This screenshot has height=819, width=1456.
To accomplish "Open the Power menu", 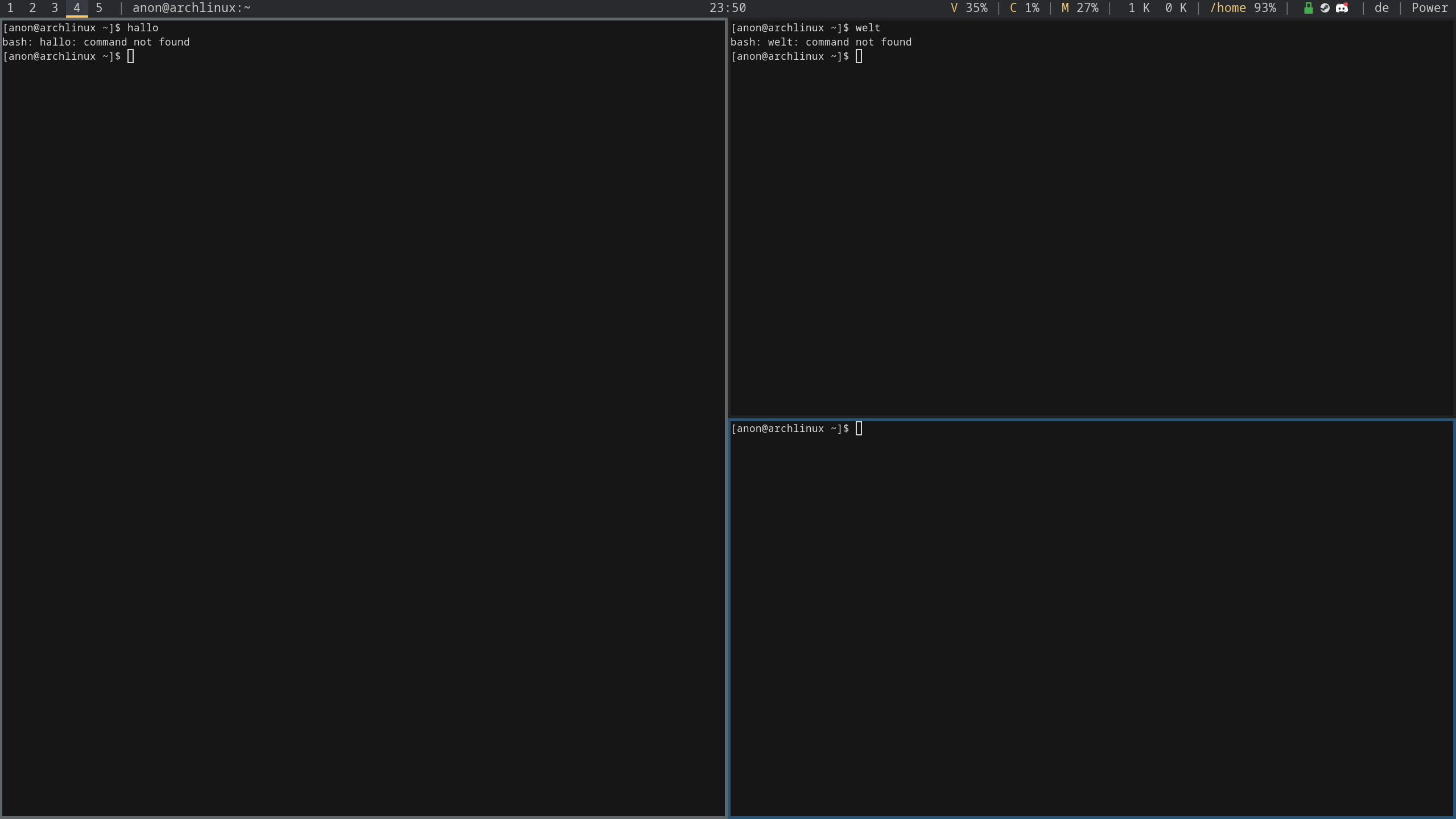I will 1429,8.
